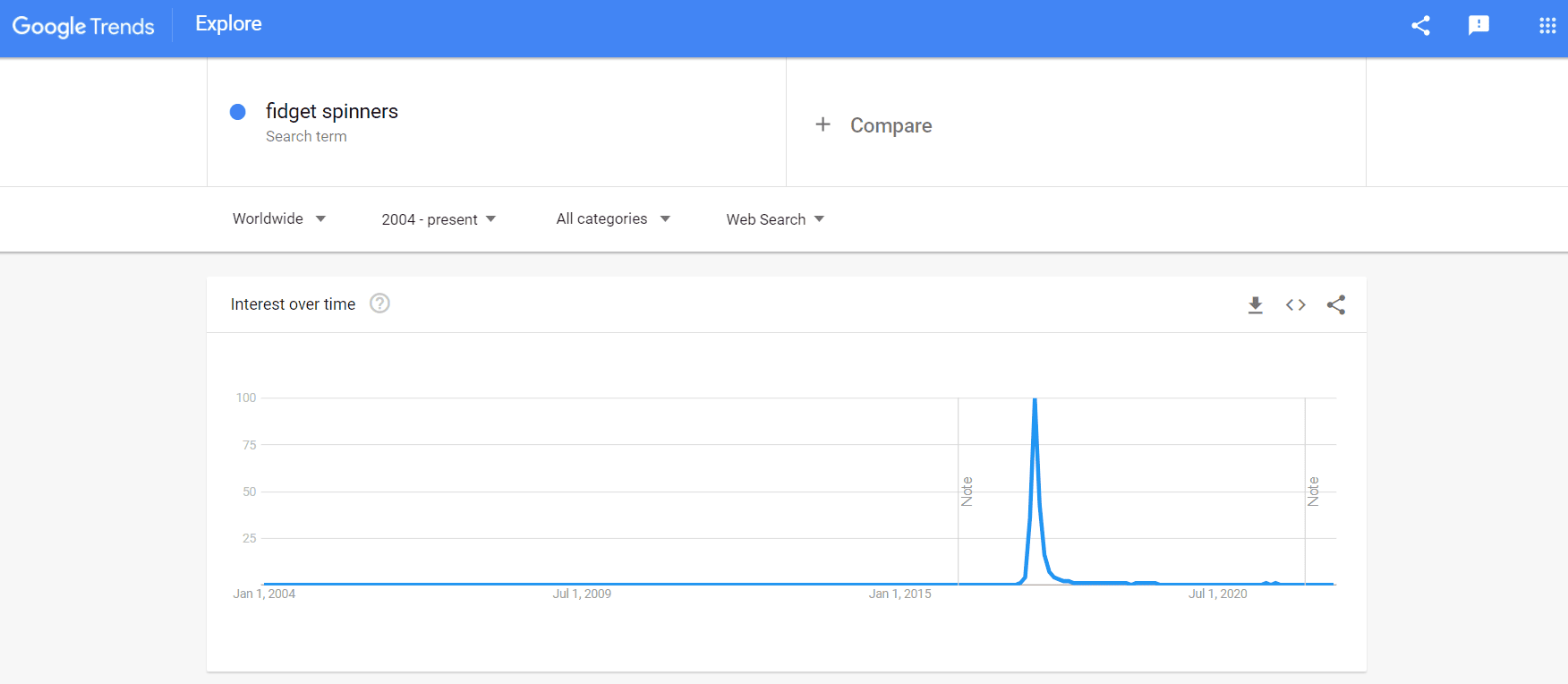Open the Google apps grid icon
The width and height of the screenshot is (1568, 684).
[x=1547, y=26]
